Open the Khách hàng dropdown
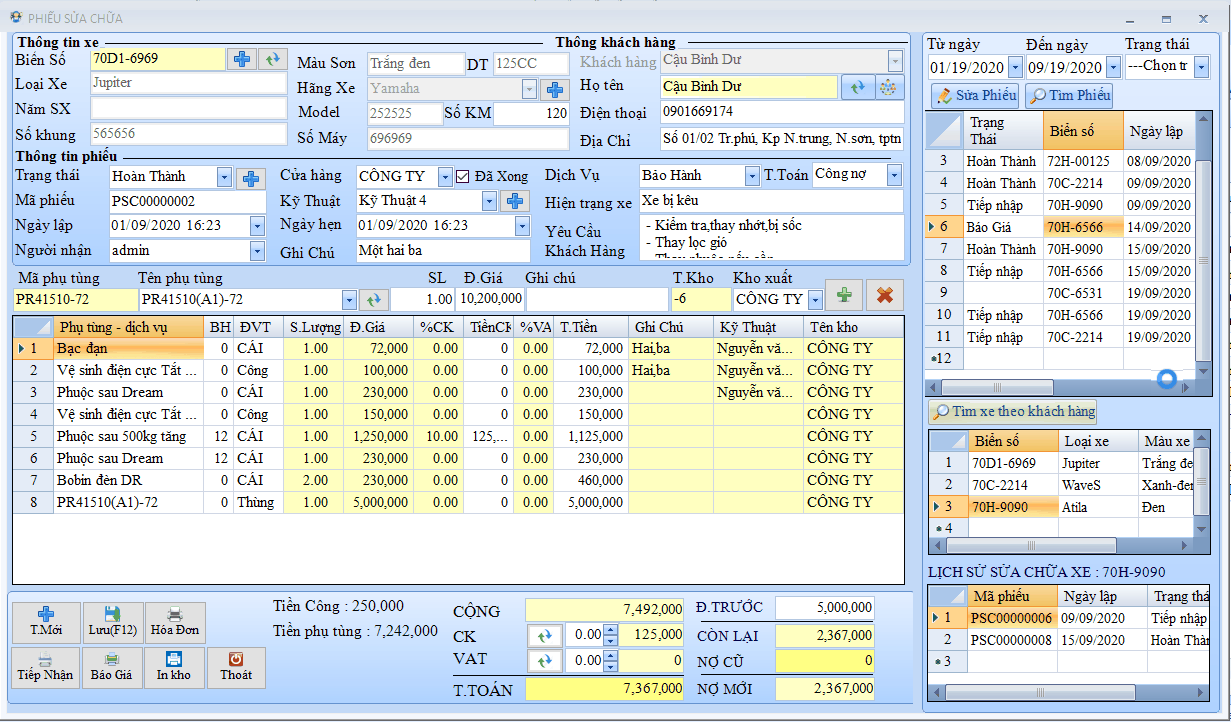 [x=895, y=61]
